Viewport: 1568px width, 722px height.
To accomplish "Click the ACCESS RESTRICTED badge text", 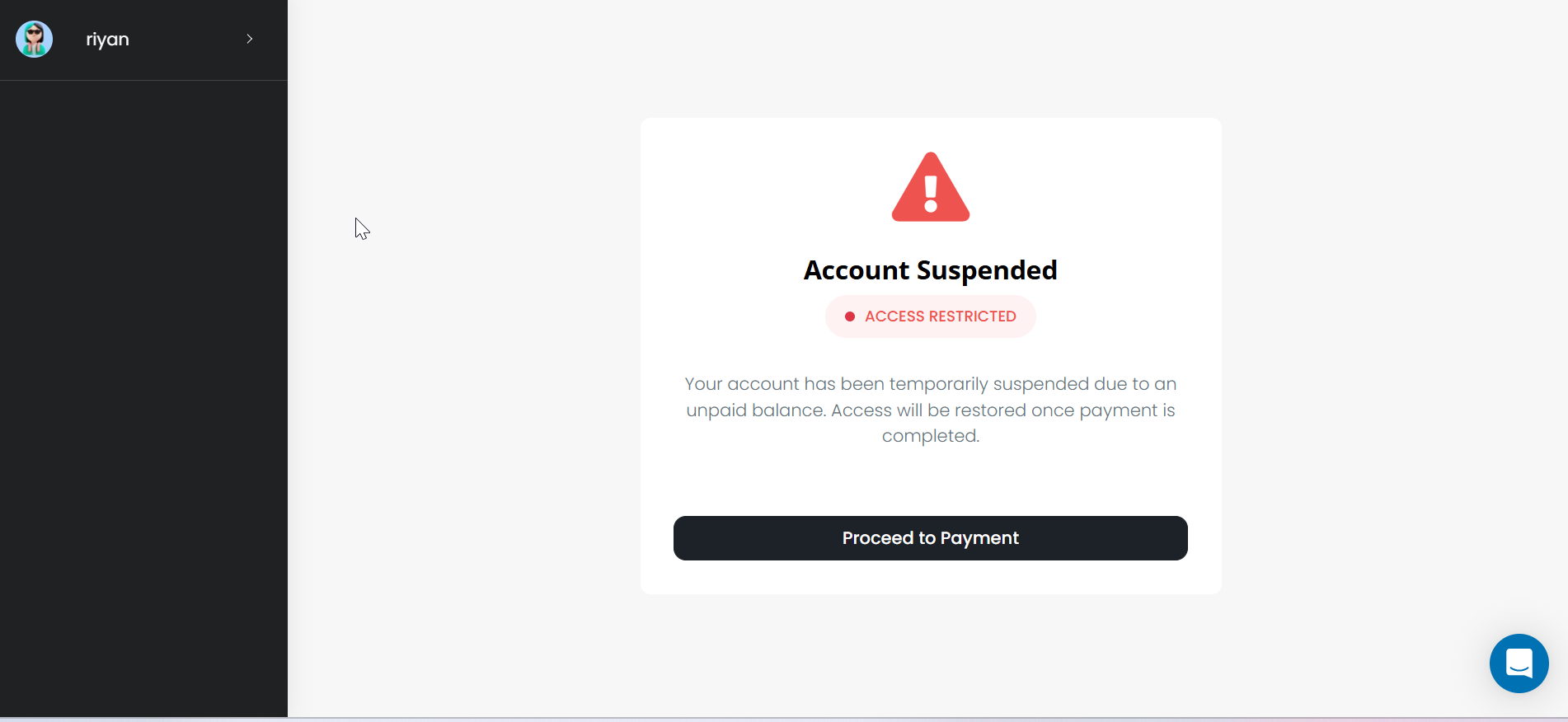I will click(x=940, y=316).
